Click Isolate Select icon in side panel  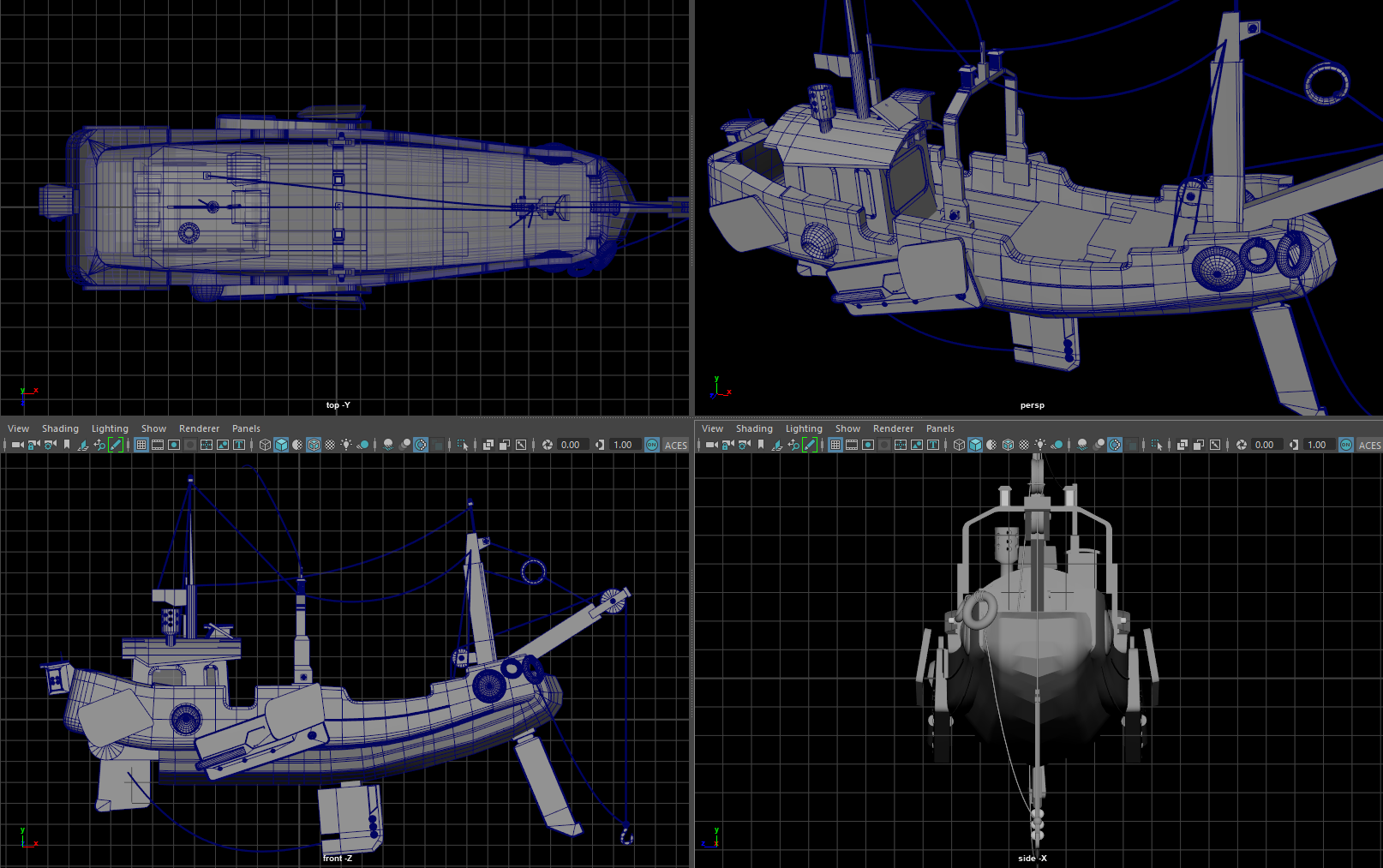pos(1157,445)
